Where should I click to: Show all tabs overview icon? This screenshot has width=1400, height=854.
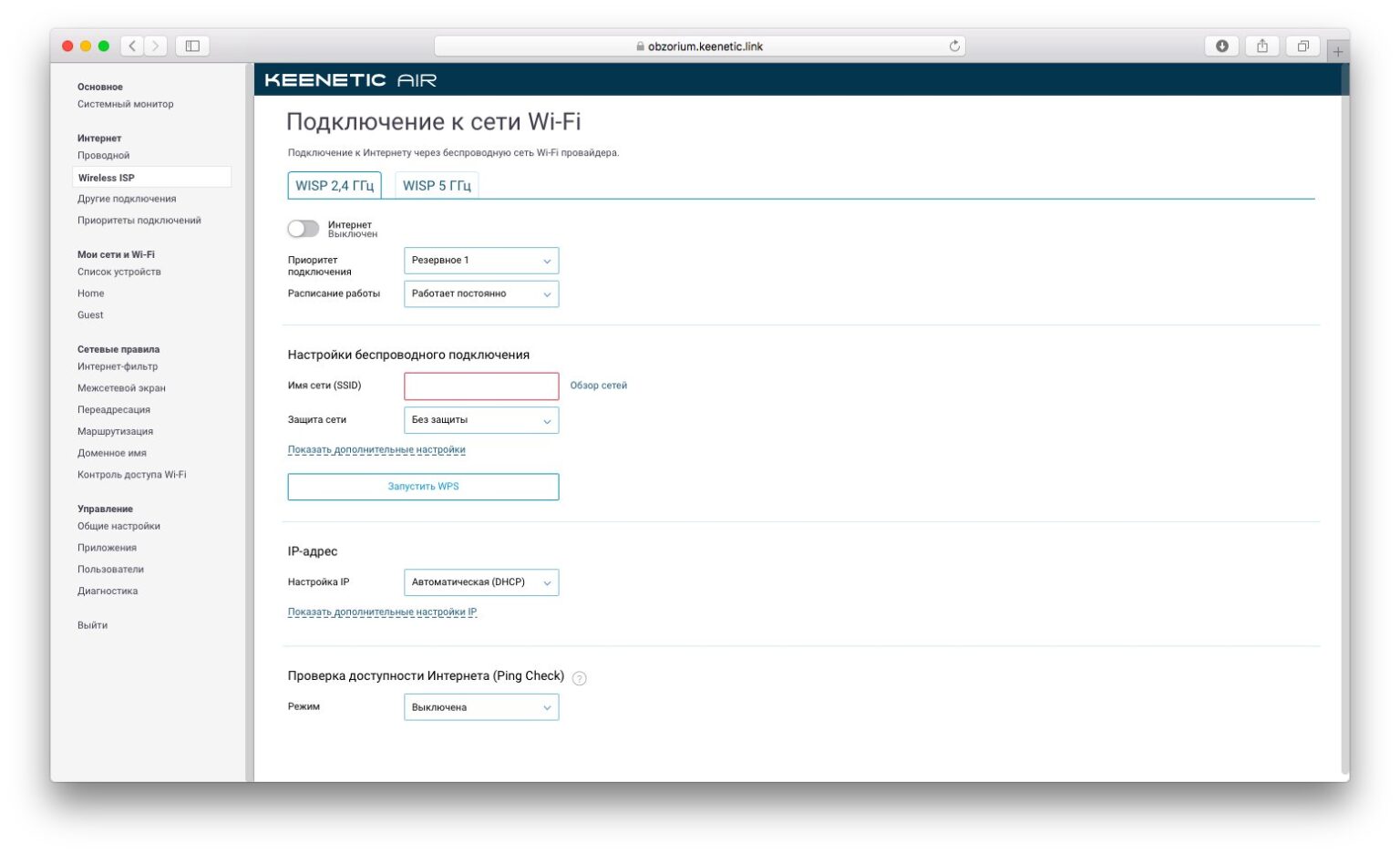coord(1303,46)
